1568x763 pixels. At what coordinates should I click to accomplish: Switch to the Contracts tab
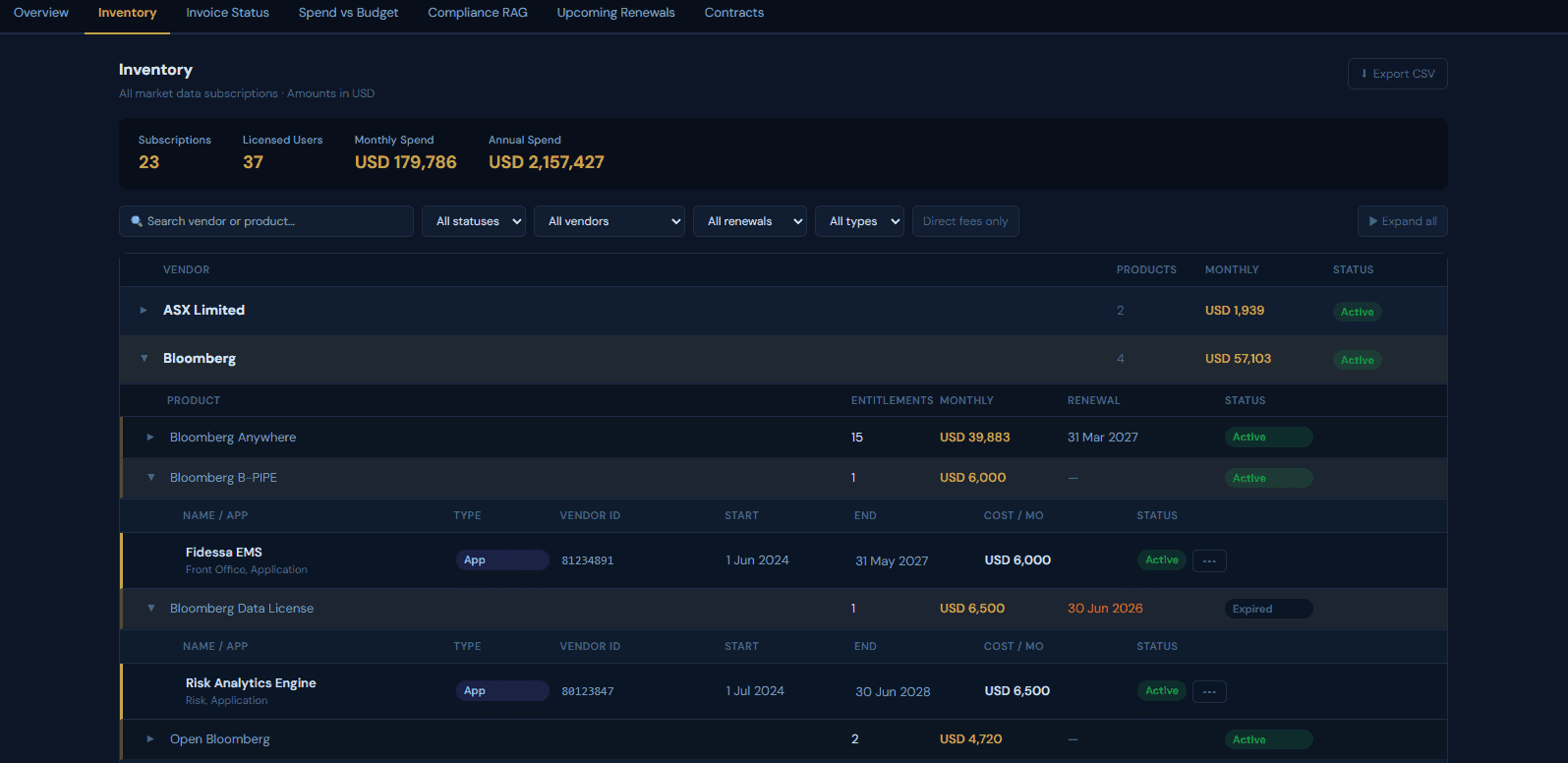[x=733, y=13]
